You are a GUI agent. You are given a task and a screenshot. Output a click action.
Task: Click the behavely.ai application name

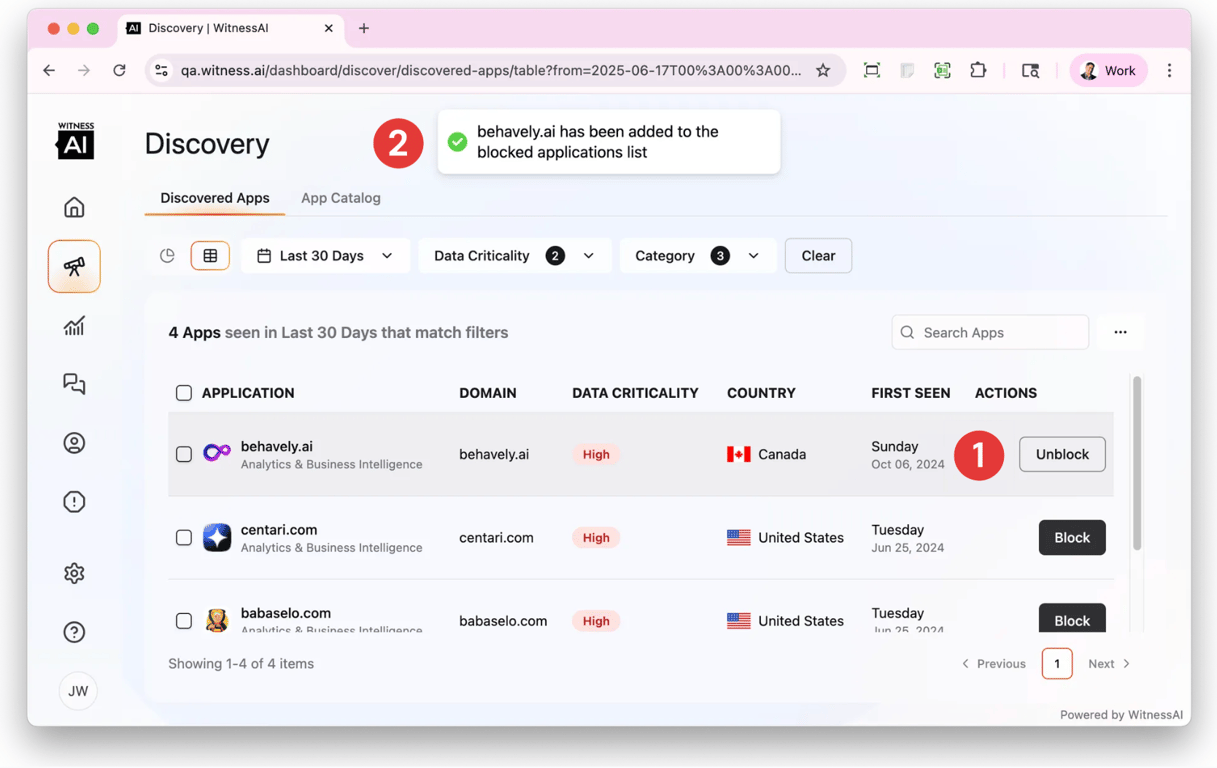[277, 446]
